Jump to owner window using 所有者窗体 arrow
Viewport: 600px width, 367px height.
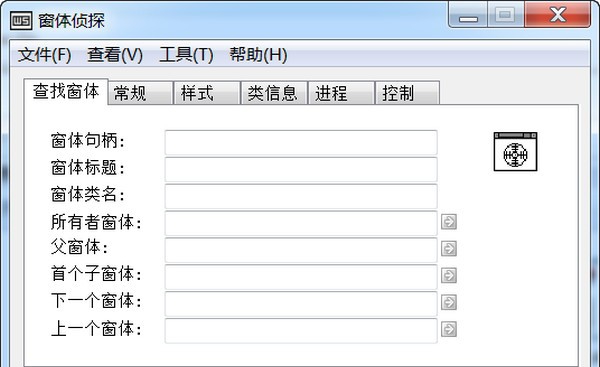[449, 222]
